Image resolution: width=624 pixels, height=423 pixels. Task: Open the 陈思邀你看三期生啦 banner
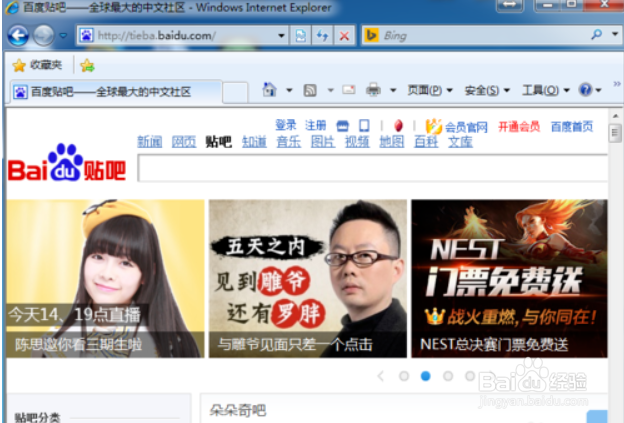[x=105, y=278]
